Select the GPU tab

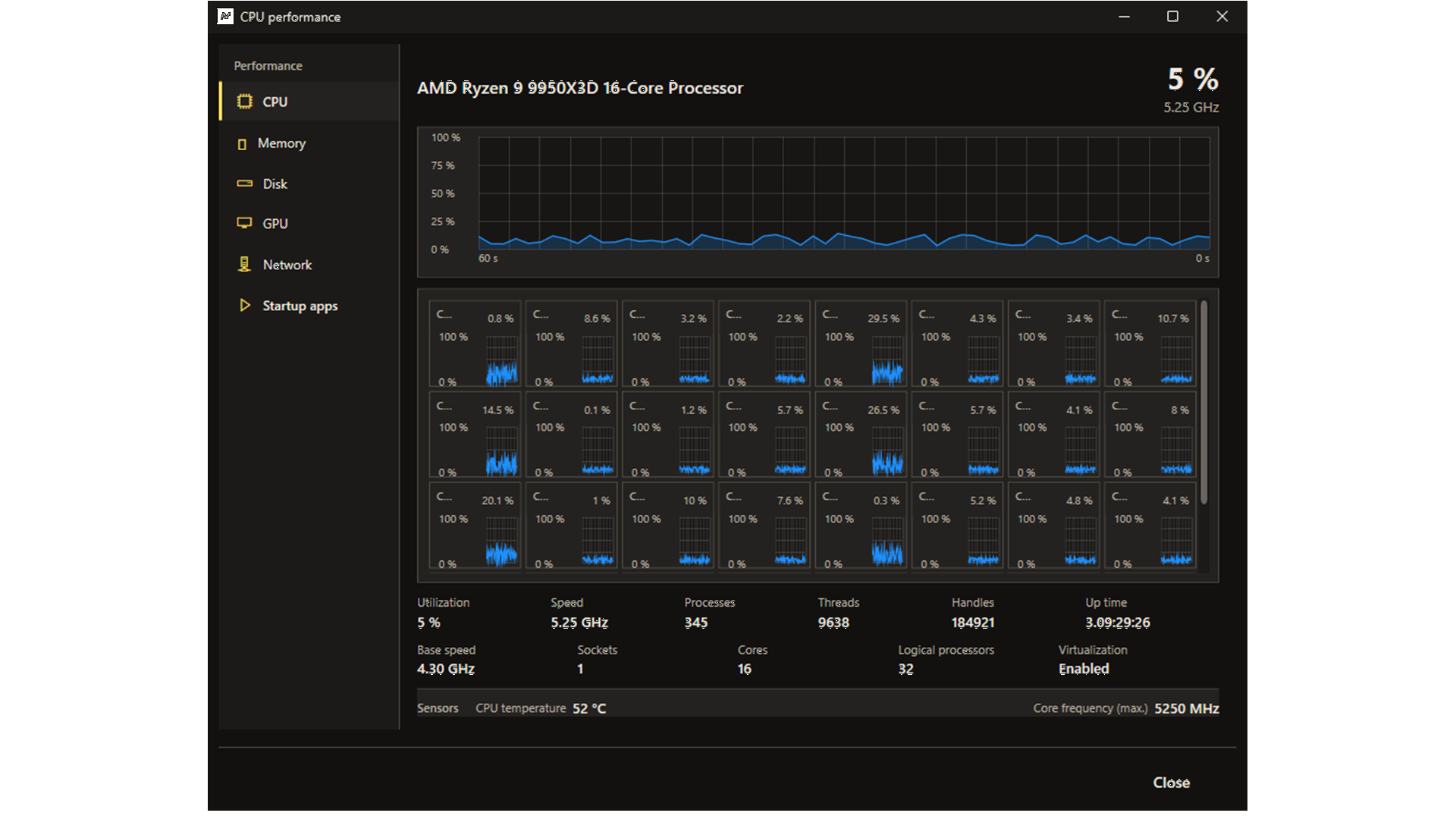click(309, 224)
